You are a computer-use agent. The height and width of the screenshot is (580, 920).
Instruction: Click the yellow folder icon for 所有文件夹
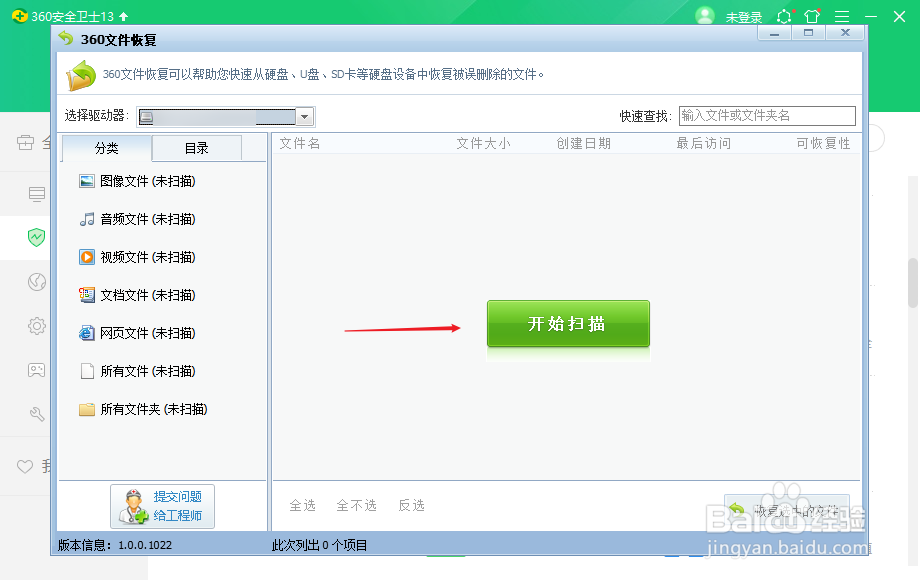(x=86, y=409)
